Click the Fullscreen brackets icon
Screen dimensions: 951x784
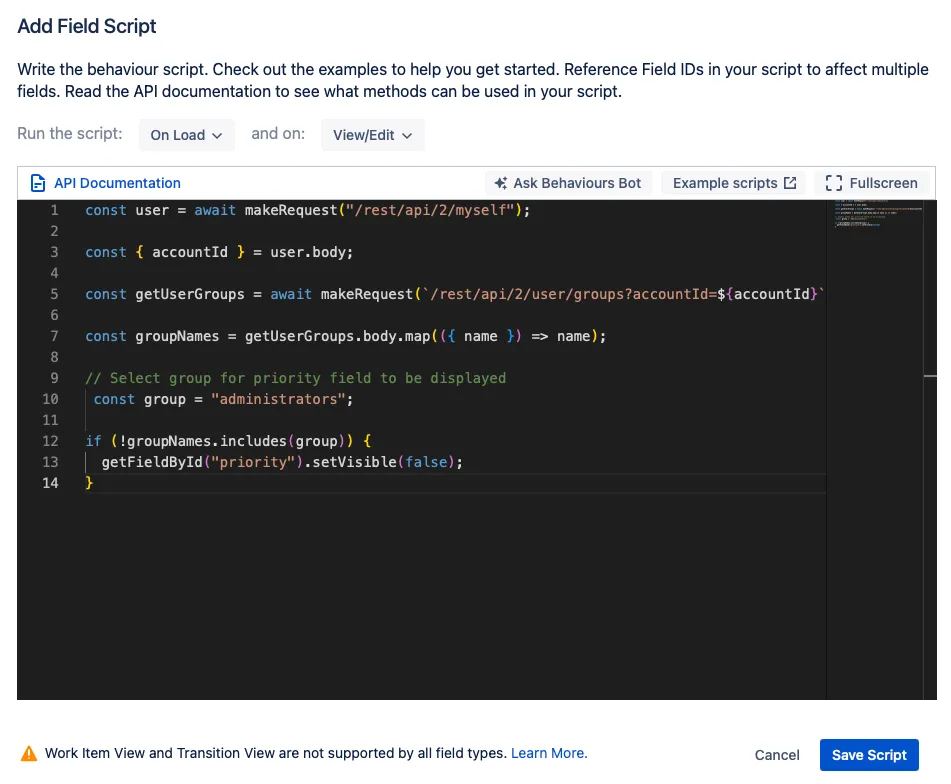pos(834,183)
